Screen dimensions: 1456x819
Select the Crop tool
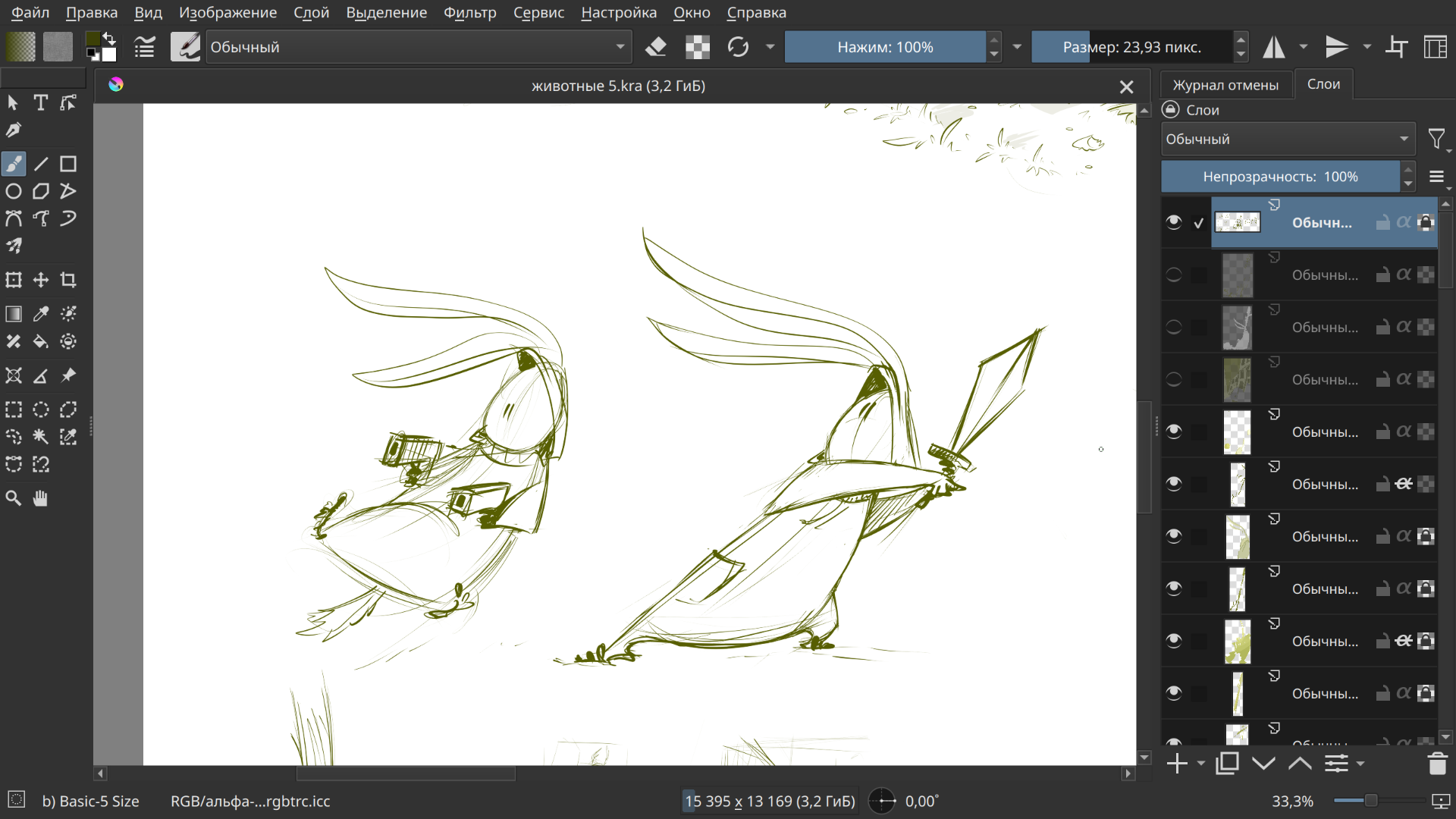(x=68, y=280)
